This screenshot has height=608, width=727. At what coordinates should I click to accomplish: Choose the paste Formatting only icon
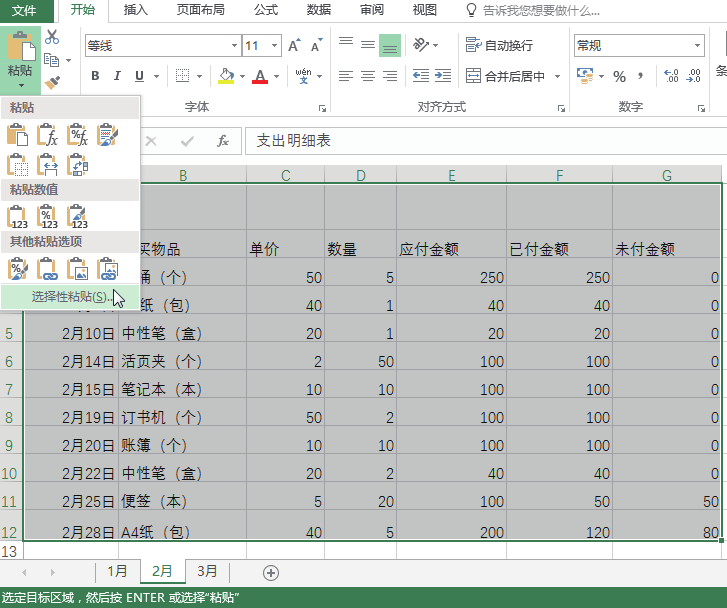(x=18, y=269)
